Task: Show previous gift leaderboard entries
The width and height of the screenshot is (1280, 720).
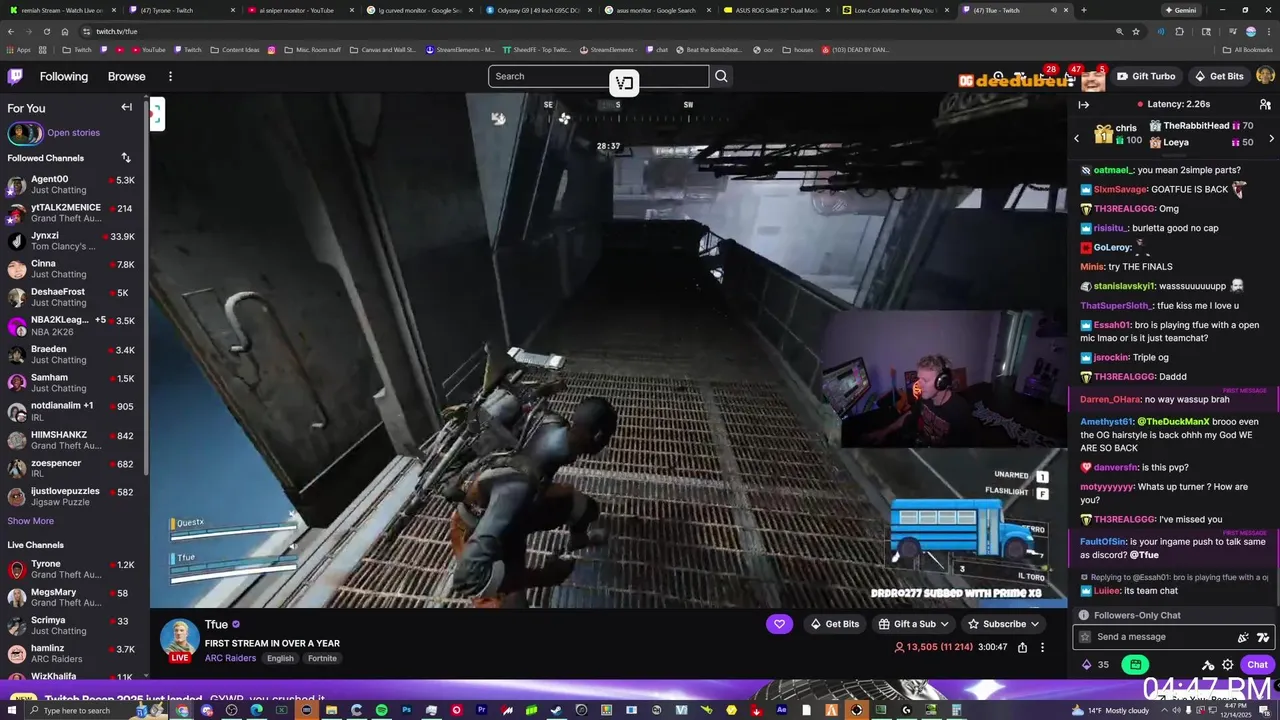Action: (1077, 138)
